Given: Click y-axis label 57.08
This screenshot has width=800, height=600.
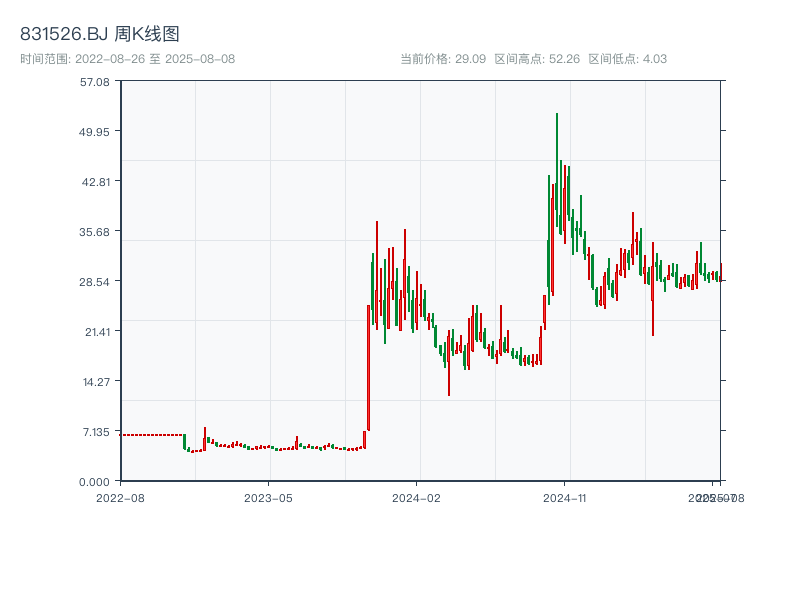Looking at the screenshot, I should tap(94, 82).
